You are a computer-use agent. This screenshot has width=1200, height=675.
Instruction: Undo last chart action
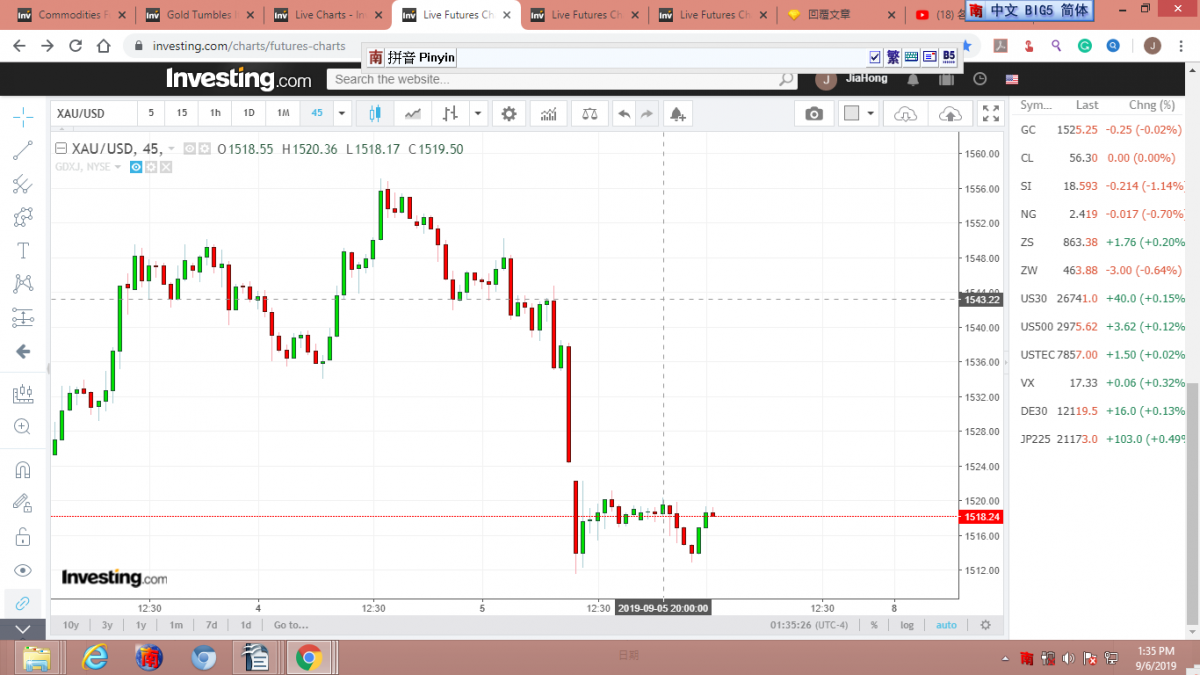pyautogui.click(x=624, y=114)
